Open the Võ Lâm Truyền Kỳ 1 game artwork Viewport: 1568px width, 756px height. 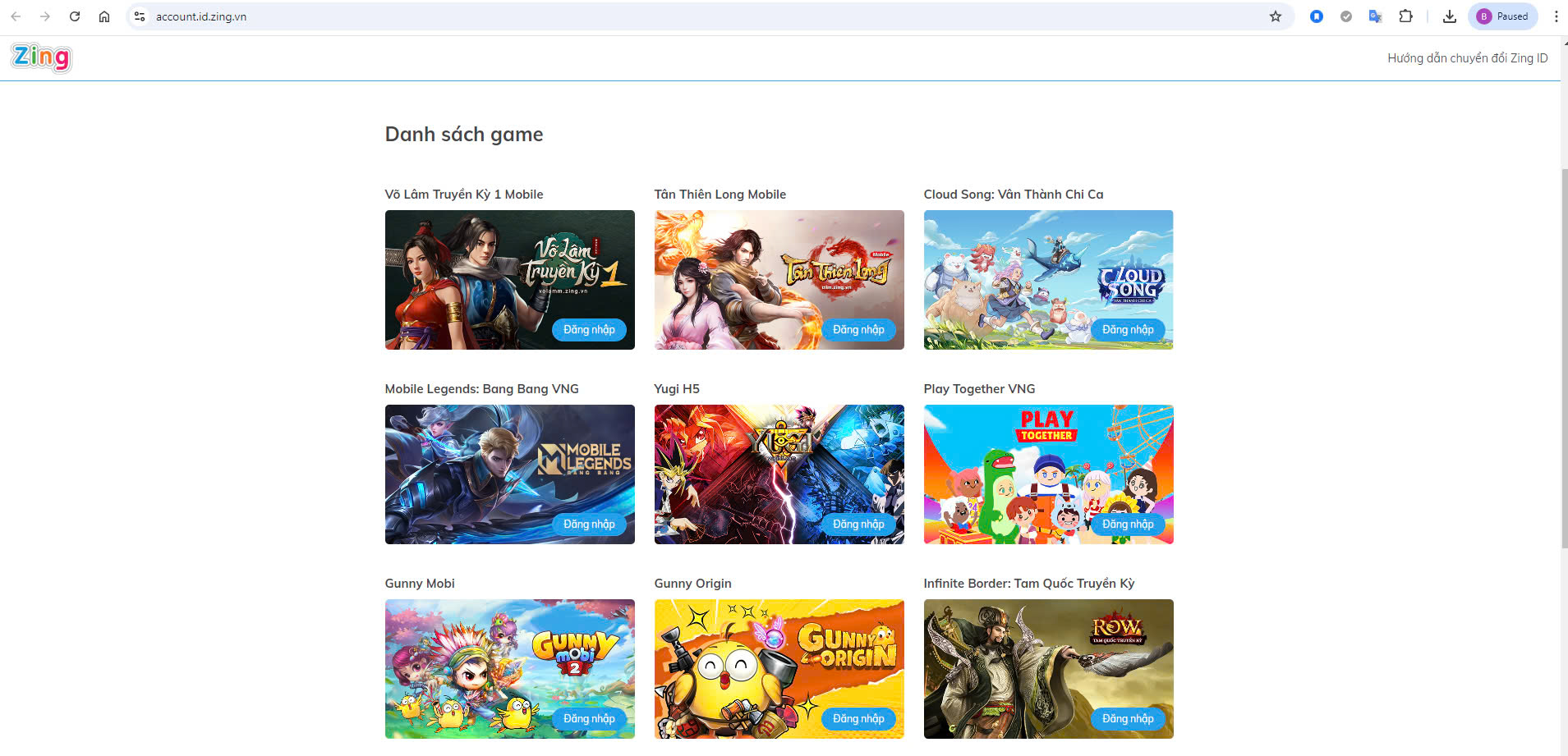pyautogui.click(x=509, y=280)
